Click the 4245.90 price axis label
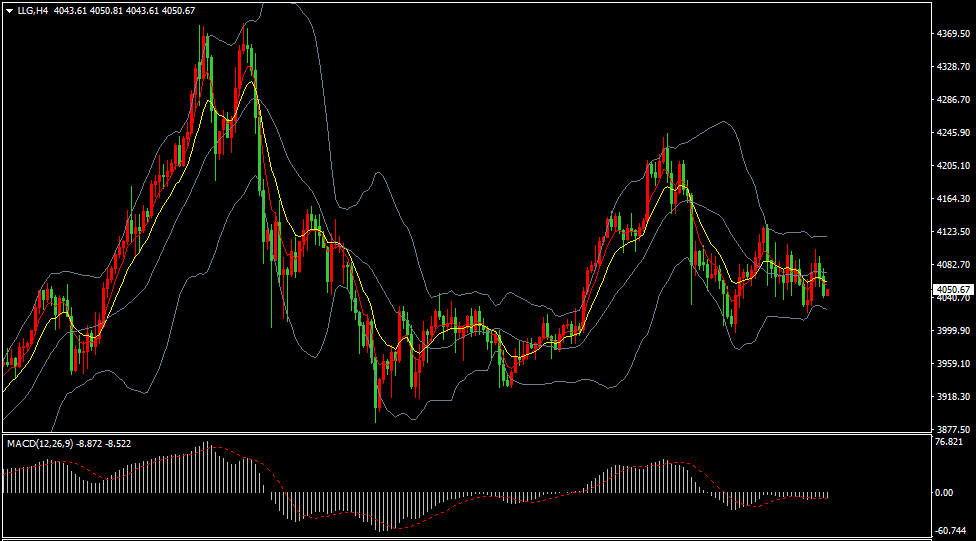The height and width of the screenshot is (541, 976). (x=953, y=133)
